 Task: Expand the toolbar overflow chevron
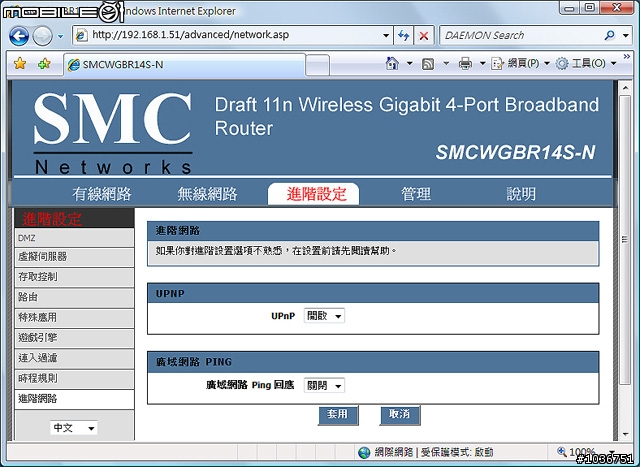(627, 57)
